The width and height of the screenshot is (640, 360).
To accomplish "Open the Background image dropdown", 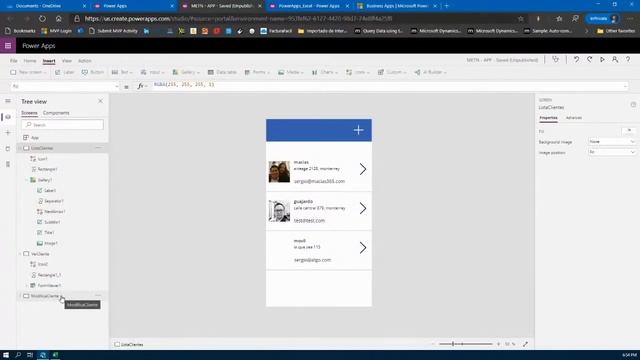I will [612, 142].
